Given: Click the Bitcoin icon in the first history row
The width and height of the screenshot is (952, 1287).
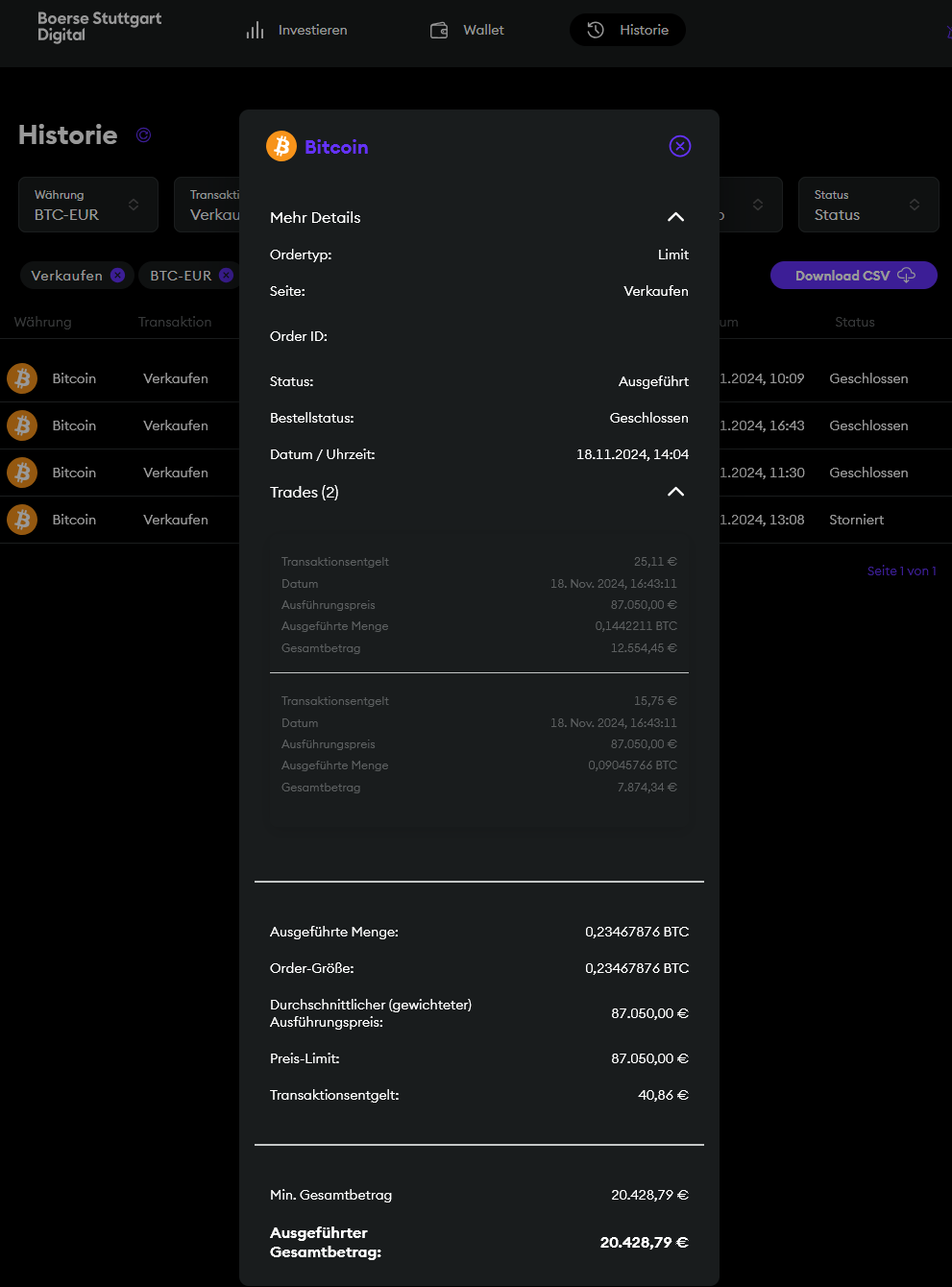Looking at the screenshot, I should (22, 378).
